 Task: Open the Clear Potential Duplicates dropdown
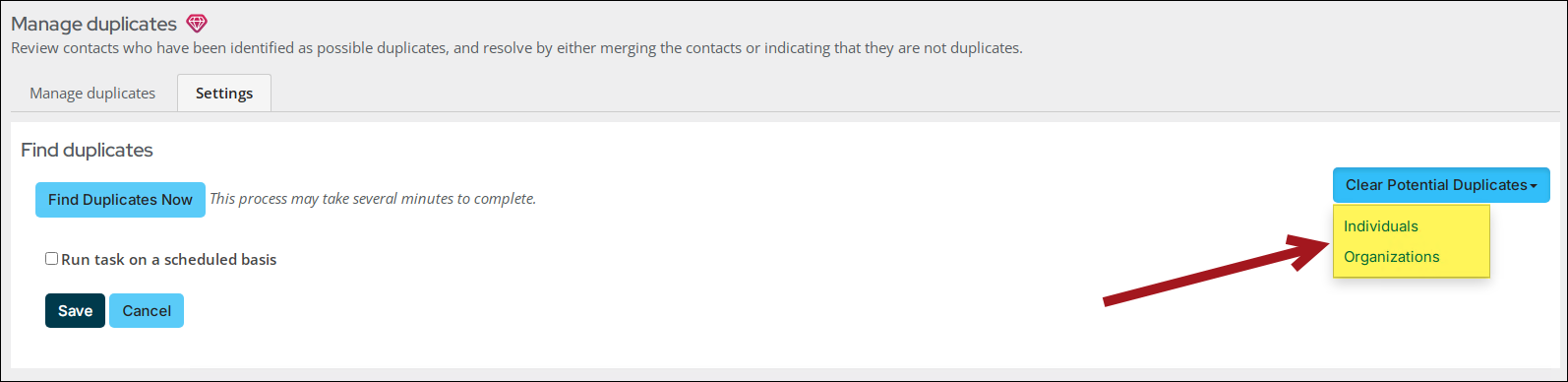coord(1441,185)
